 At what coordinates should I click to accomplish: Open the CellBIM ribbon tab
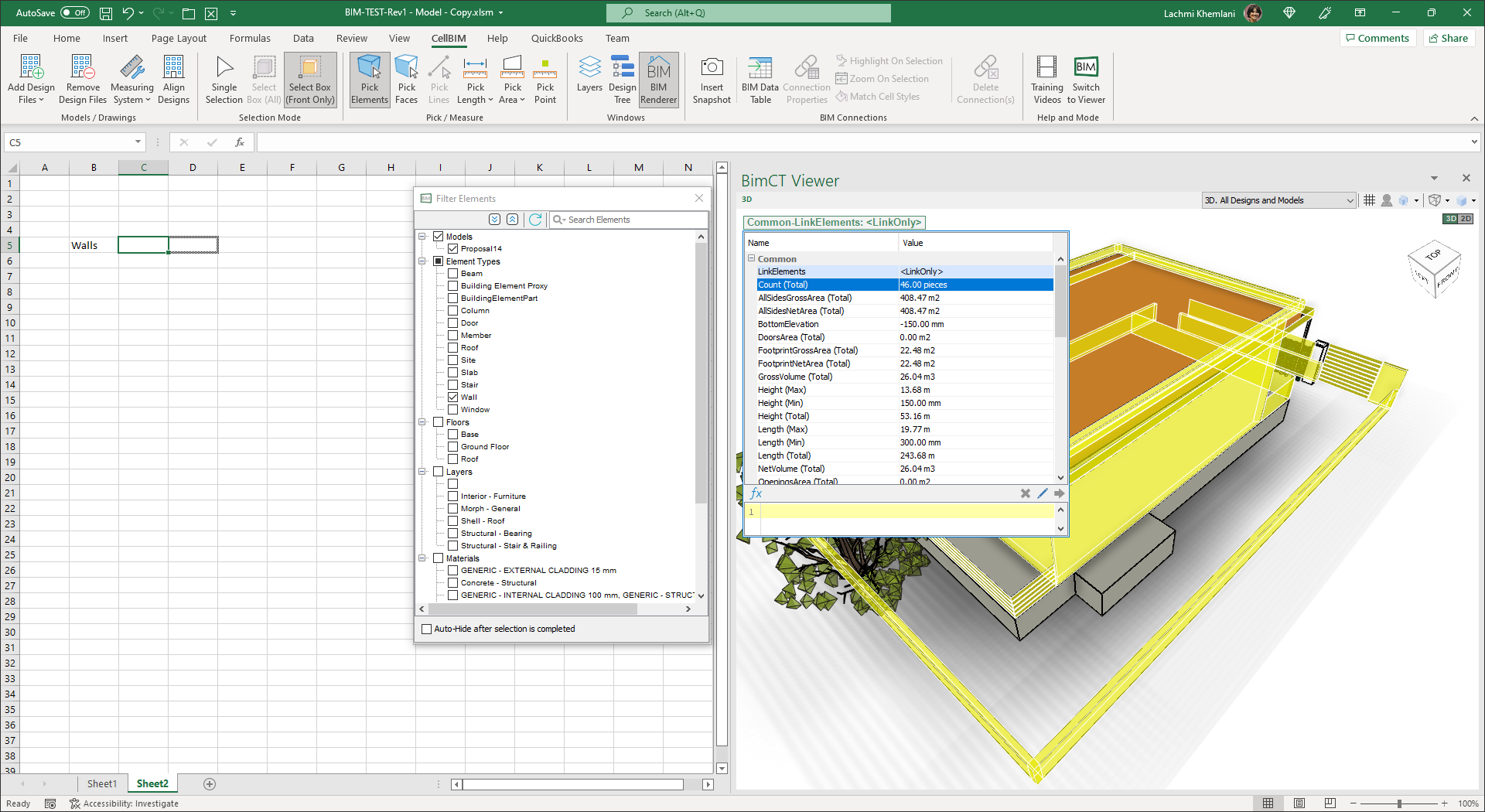(449, 39)
